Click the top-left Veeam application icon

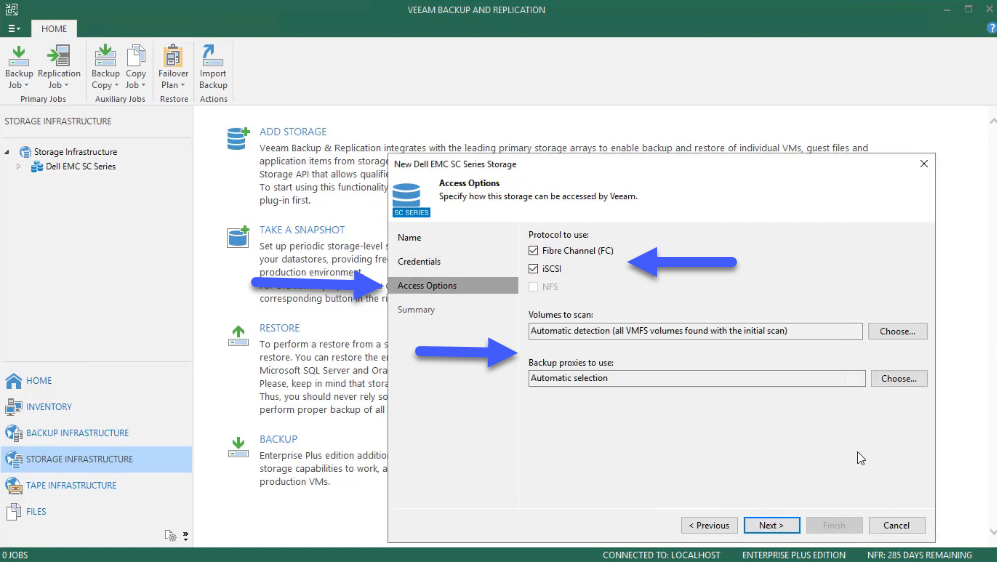[11, 9]
